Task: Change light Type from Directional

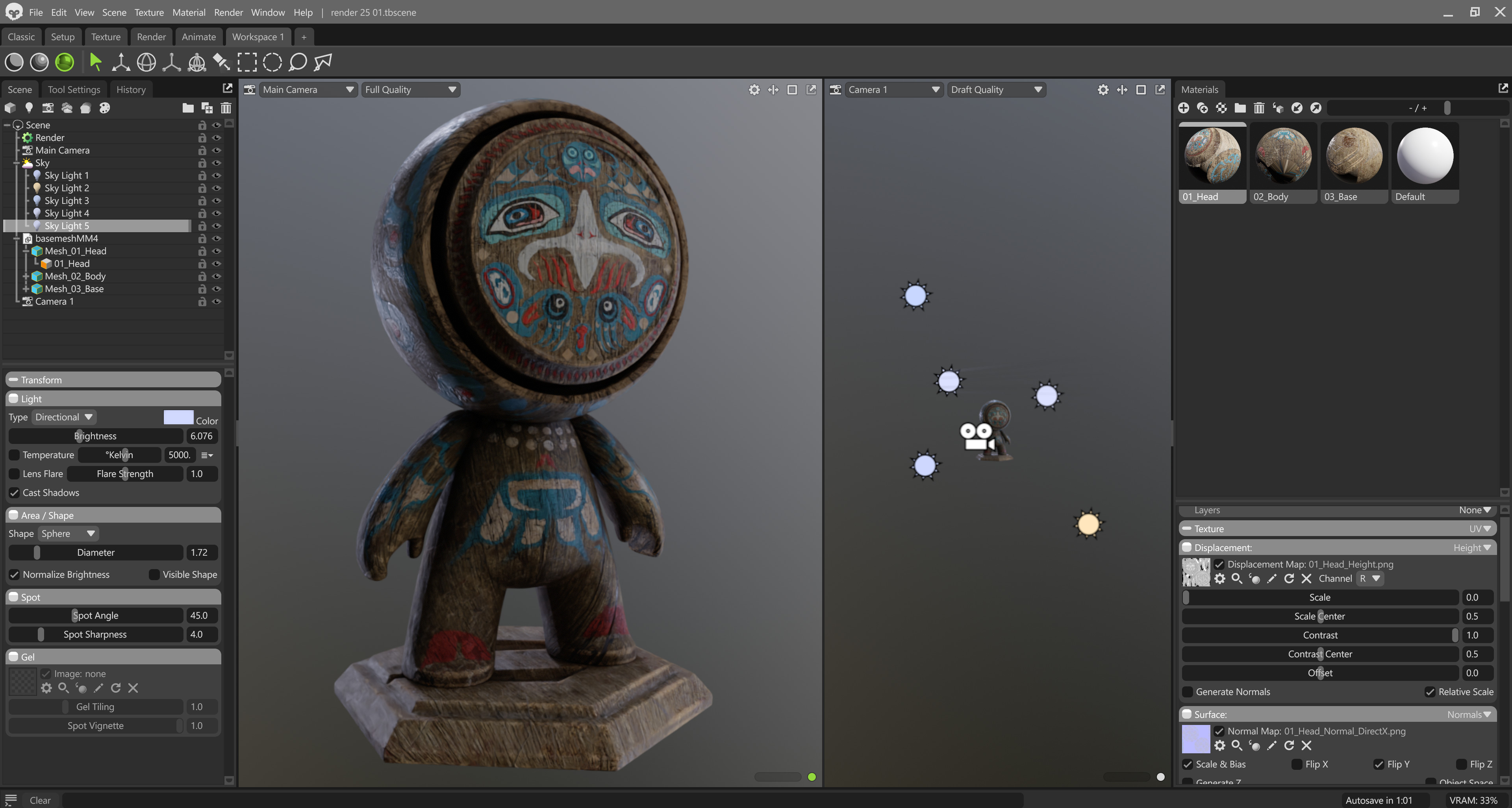Action: (x=64, y=417)
